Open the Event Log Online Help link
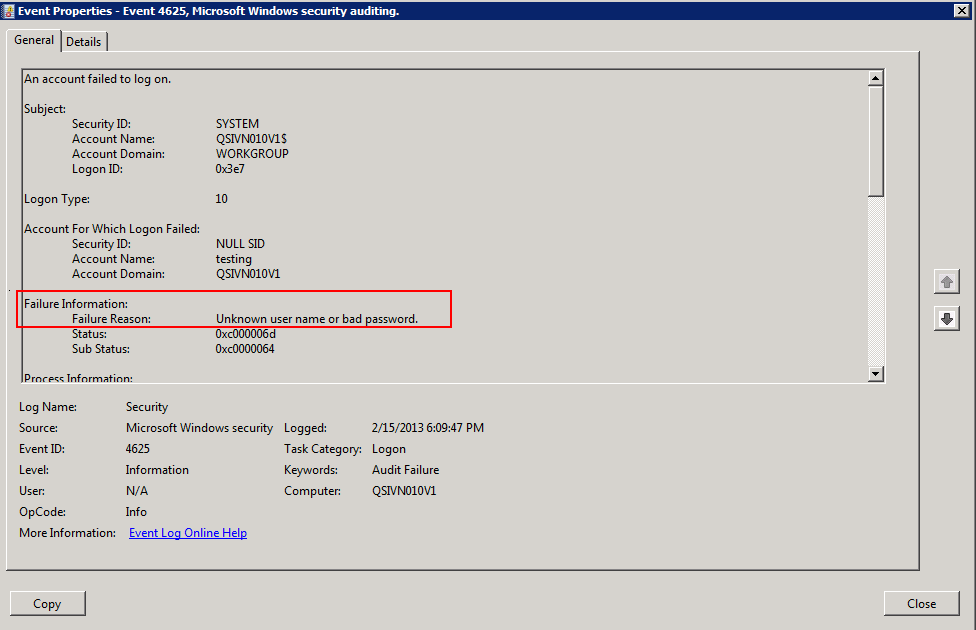The width and height of the screenshot is (976, 630). point(188,533)
